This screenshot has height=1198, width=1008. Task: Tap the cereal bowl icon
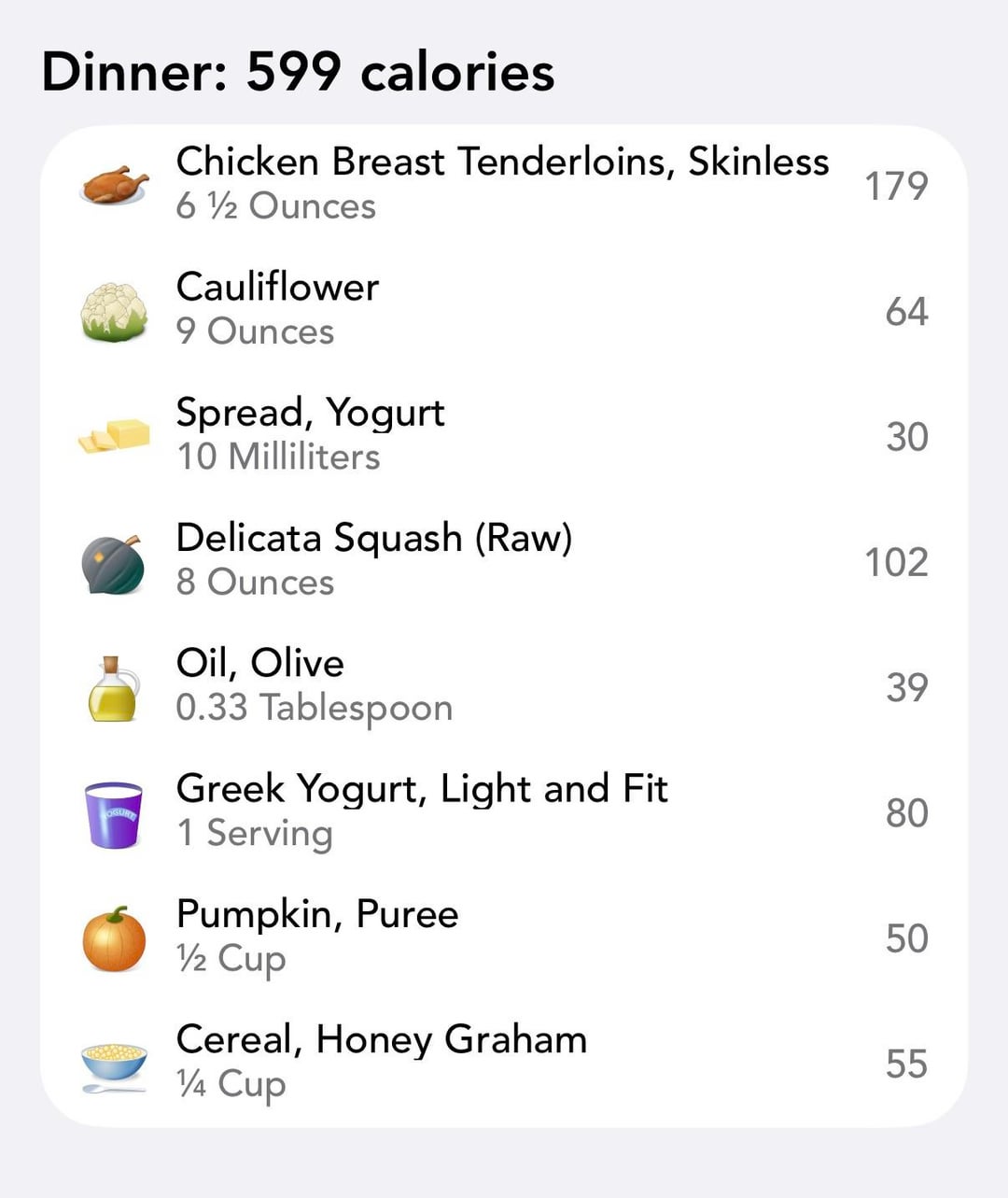(x=114, y=1065)
